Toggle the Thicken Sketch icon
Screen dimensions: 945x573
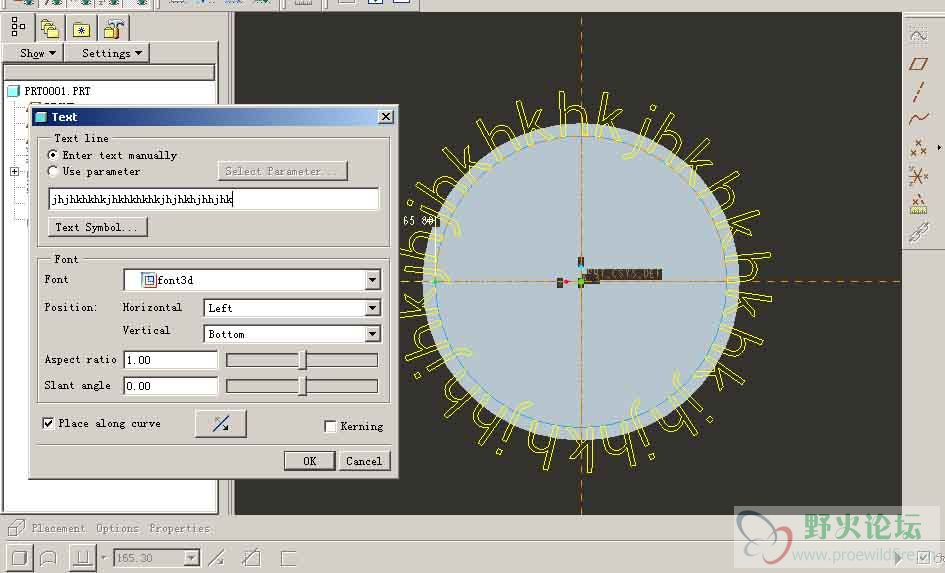(x=288, y=558)
